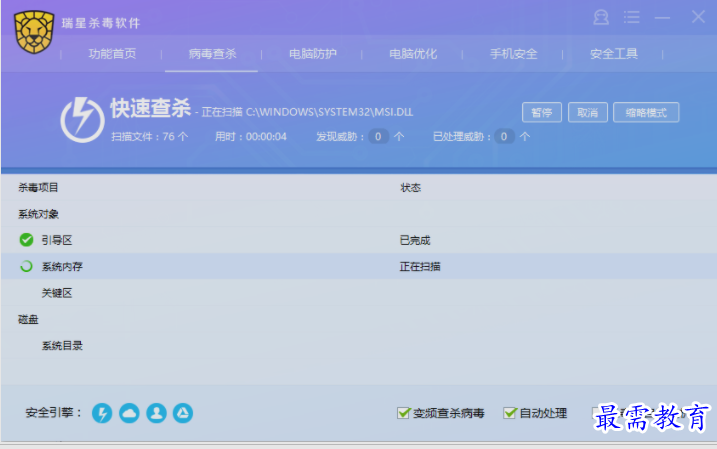Select the lightning security engine icon
Viewport: 717px width, 449px height.
(102, 413)
